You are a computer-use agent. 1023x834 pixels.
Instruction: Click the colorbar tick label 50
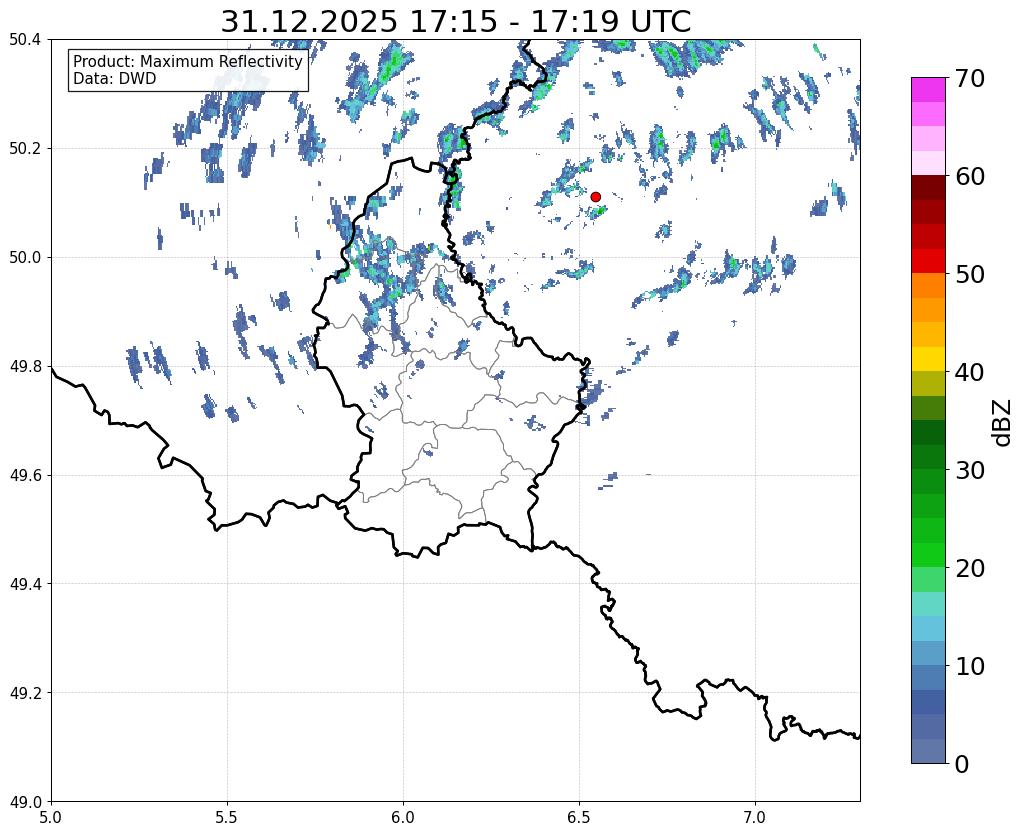coord(969,274)
